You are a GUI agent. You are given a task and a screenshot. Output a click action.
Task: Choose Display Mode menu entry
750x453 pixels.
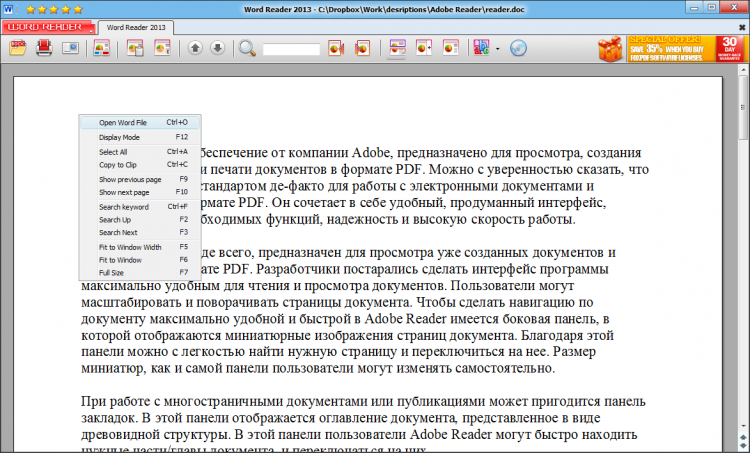click(x=140, y=137)
